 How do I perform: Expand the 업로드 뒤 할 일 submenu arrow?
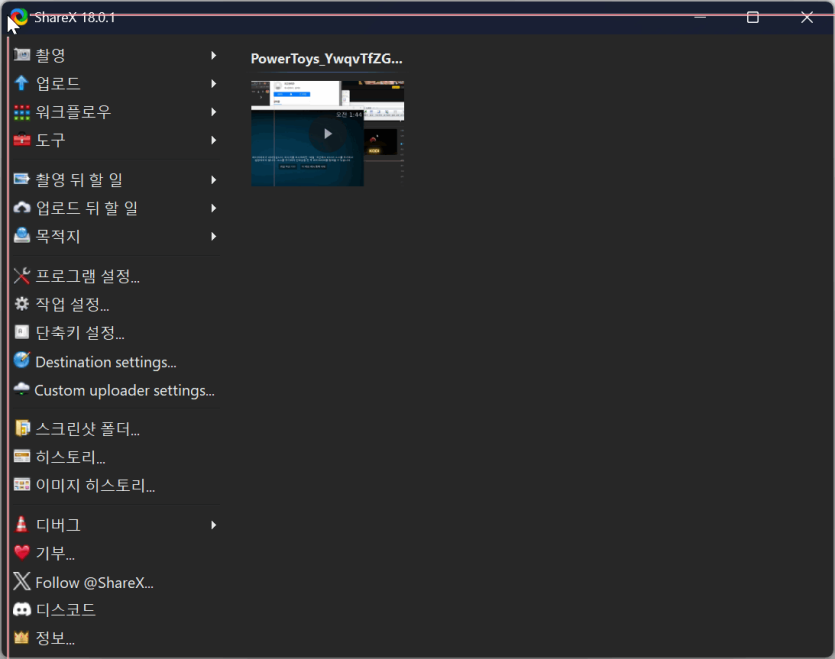coord(214,208)
